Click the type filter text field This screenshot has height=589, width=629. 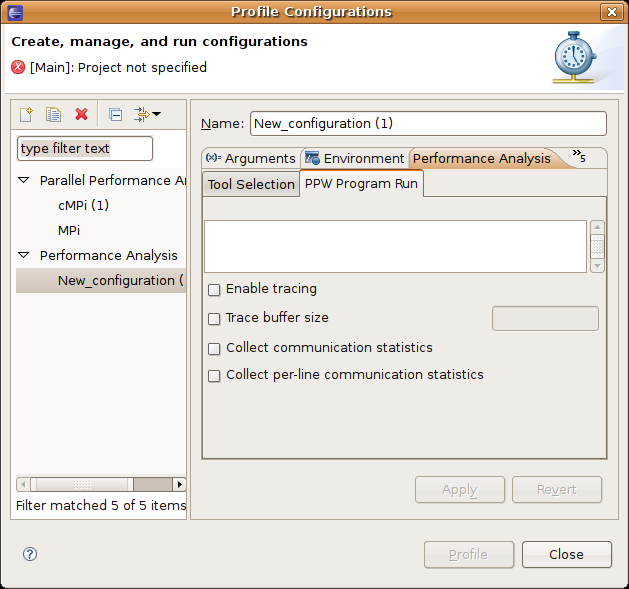click(85, 148)
